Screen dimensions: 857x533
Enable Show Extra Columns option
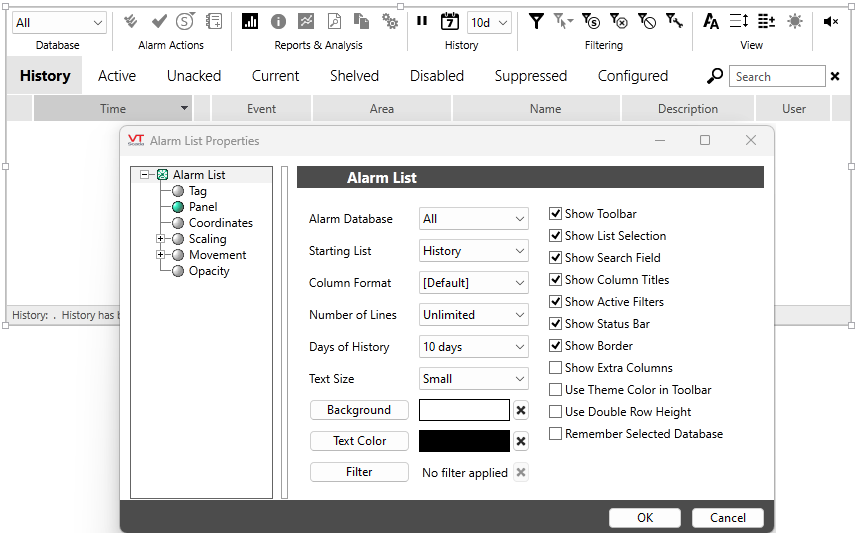click(556, 368)
